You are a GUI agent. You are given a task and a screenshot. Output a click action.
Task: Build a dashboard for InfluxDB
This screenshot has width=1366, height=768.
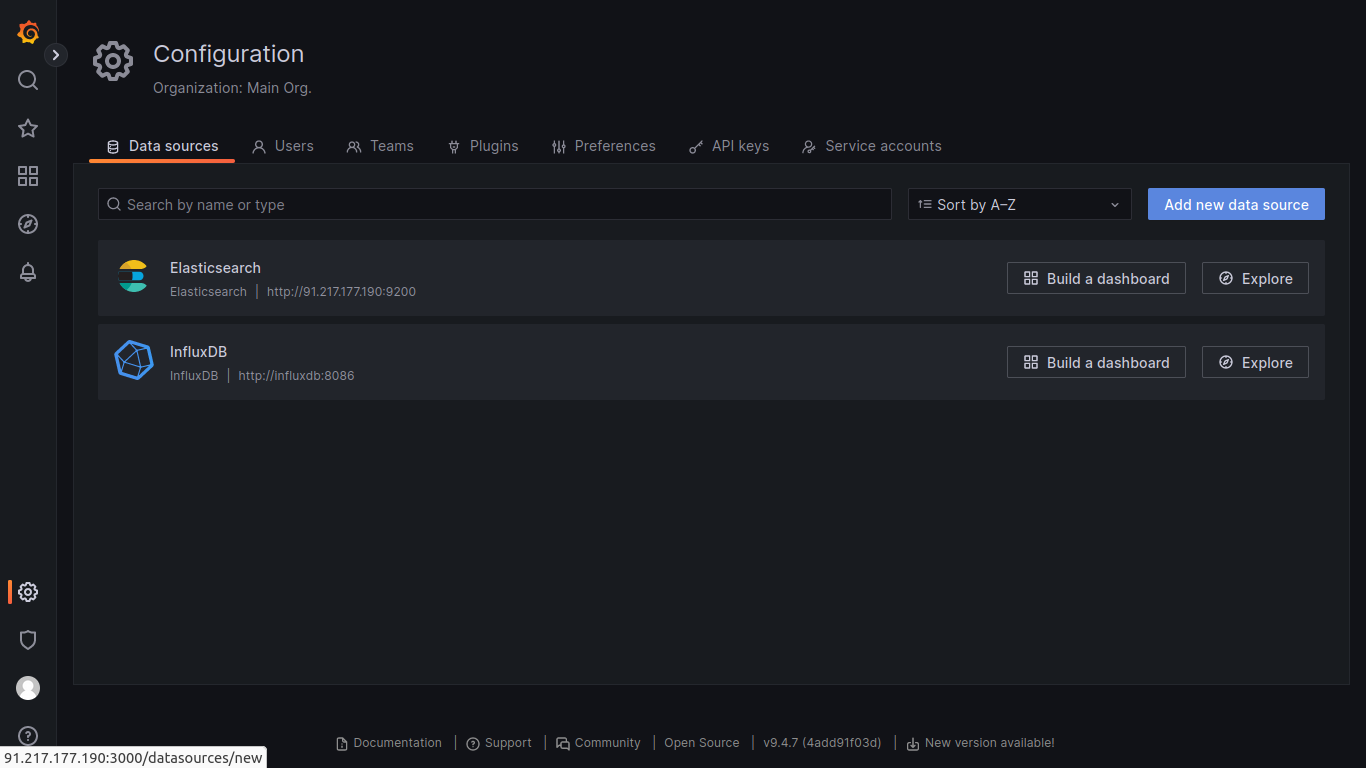(1096, 362)
